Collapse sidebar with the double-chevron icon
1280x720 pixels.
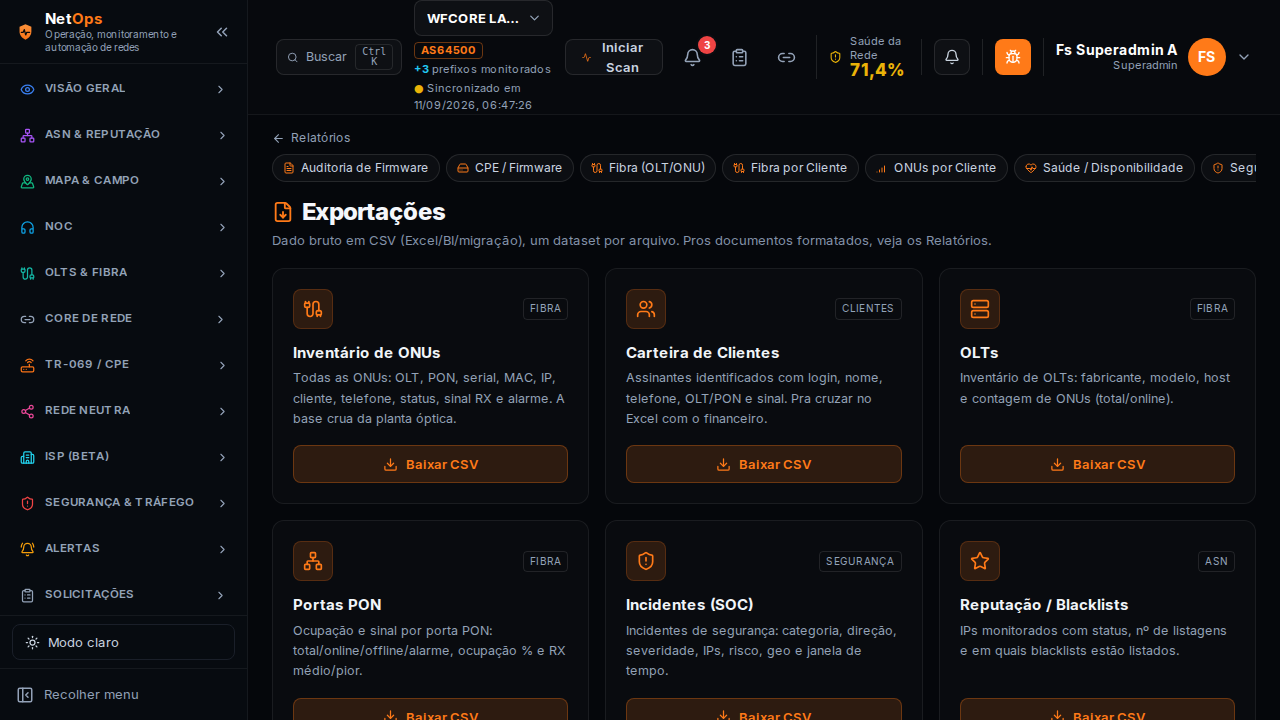[x=222, y=32]
